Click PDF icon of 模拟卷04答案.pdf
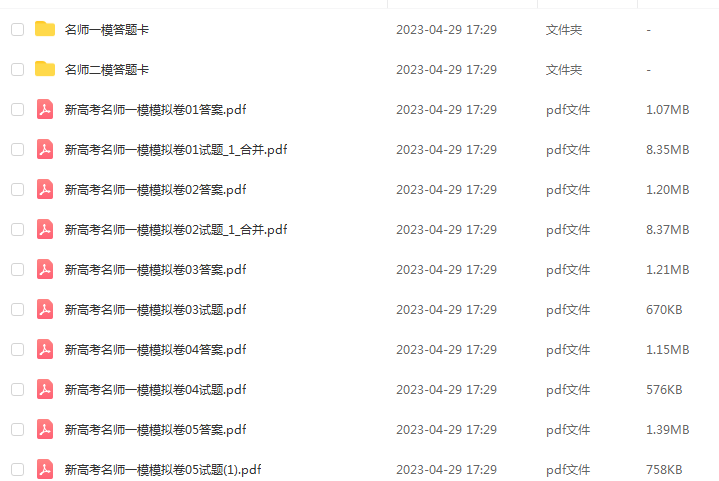 click(x=45, y=349)
